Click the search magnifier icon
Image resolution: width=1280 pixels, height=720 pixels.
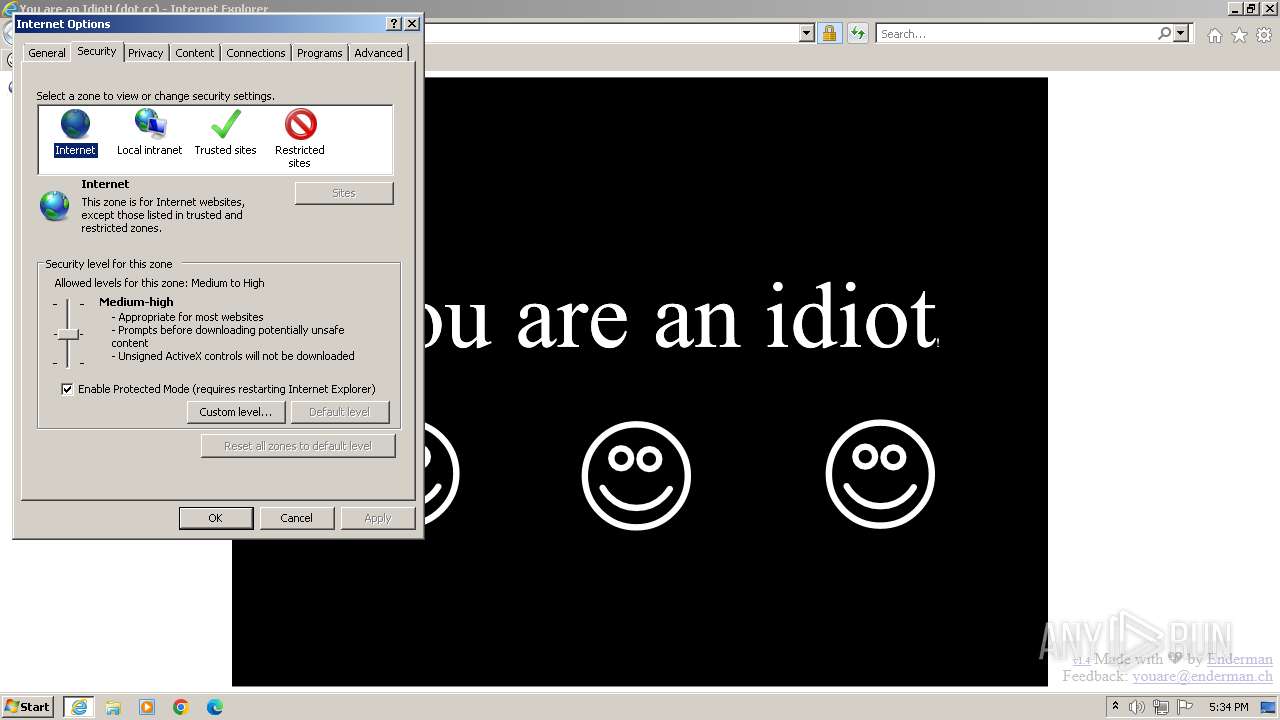1164,33
